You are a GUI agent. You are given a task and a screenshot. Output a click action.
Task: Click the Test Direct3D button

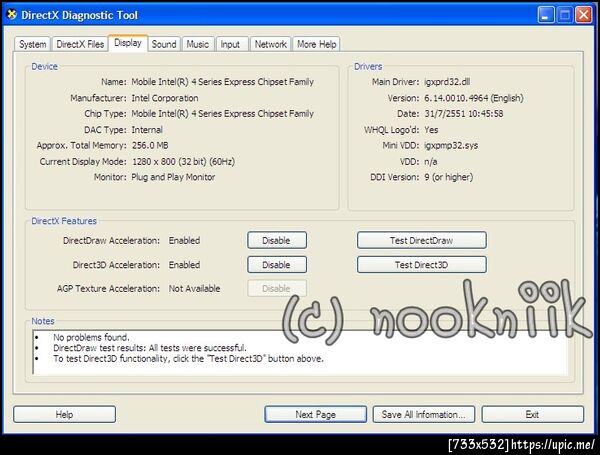pyautogui.click(x=422, y=264)
